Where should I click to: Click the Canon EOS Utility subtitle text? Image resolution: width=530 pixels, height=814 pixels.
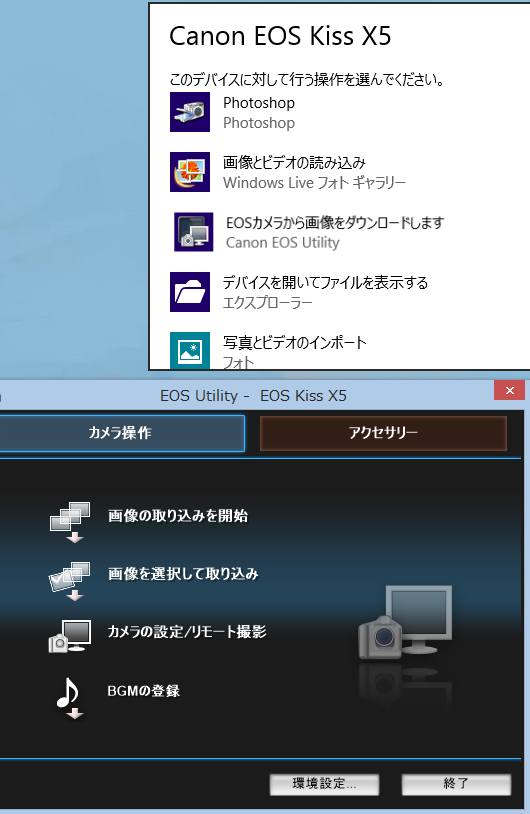(282, 242)
